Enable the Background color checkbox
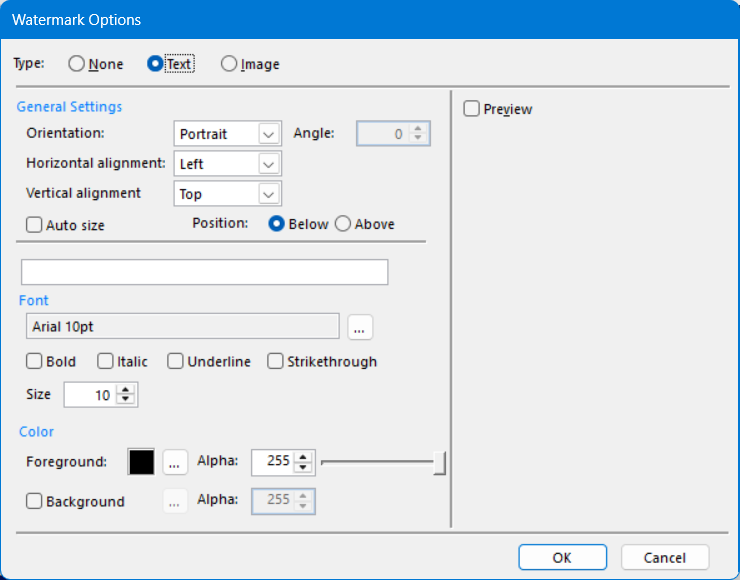 [x=34, y=502]
